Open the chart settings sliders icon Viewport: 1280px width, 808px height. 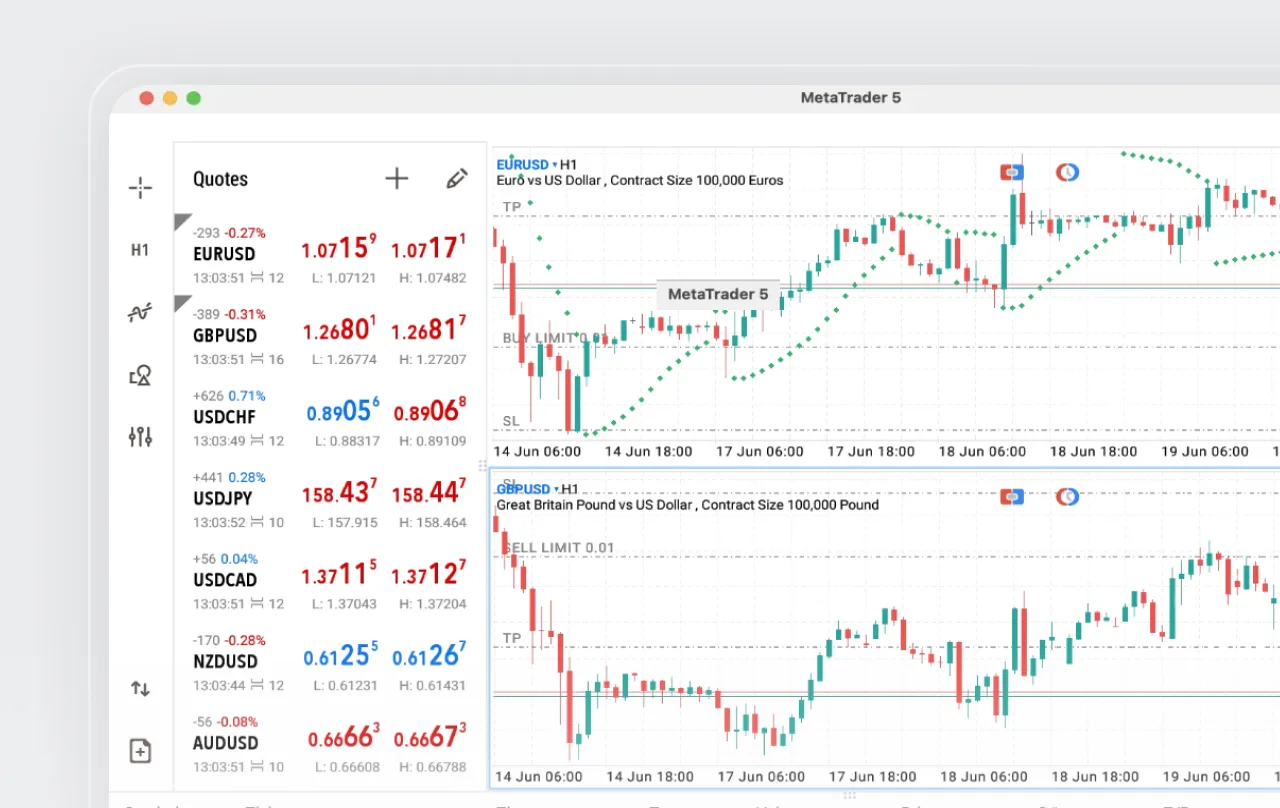click(x=140, y=436)
